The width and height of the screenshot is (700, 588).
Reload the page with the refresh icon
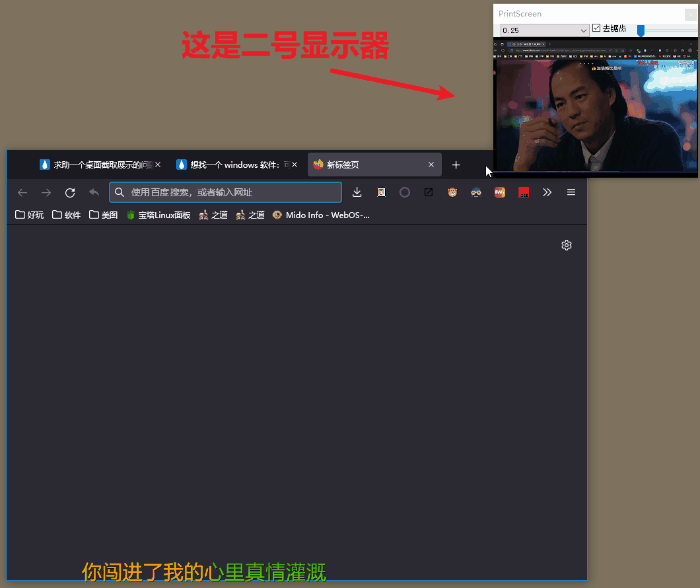(x=70, y=192)
